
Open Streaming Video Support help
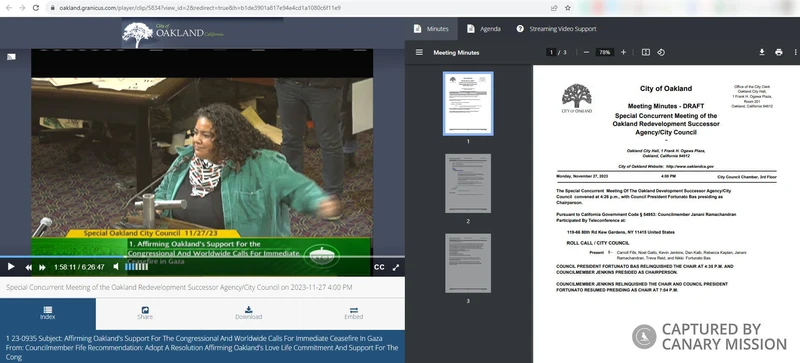point(556,29)
